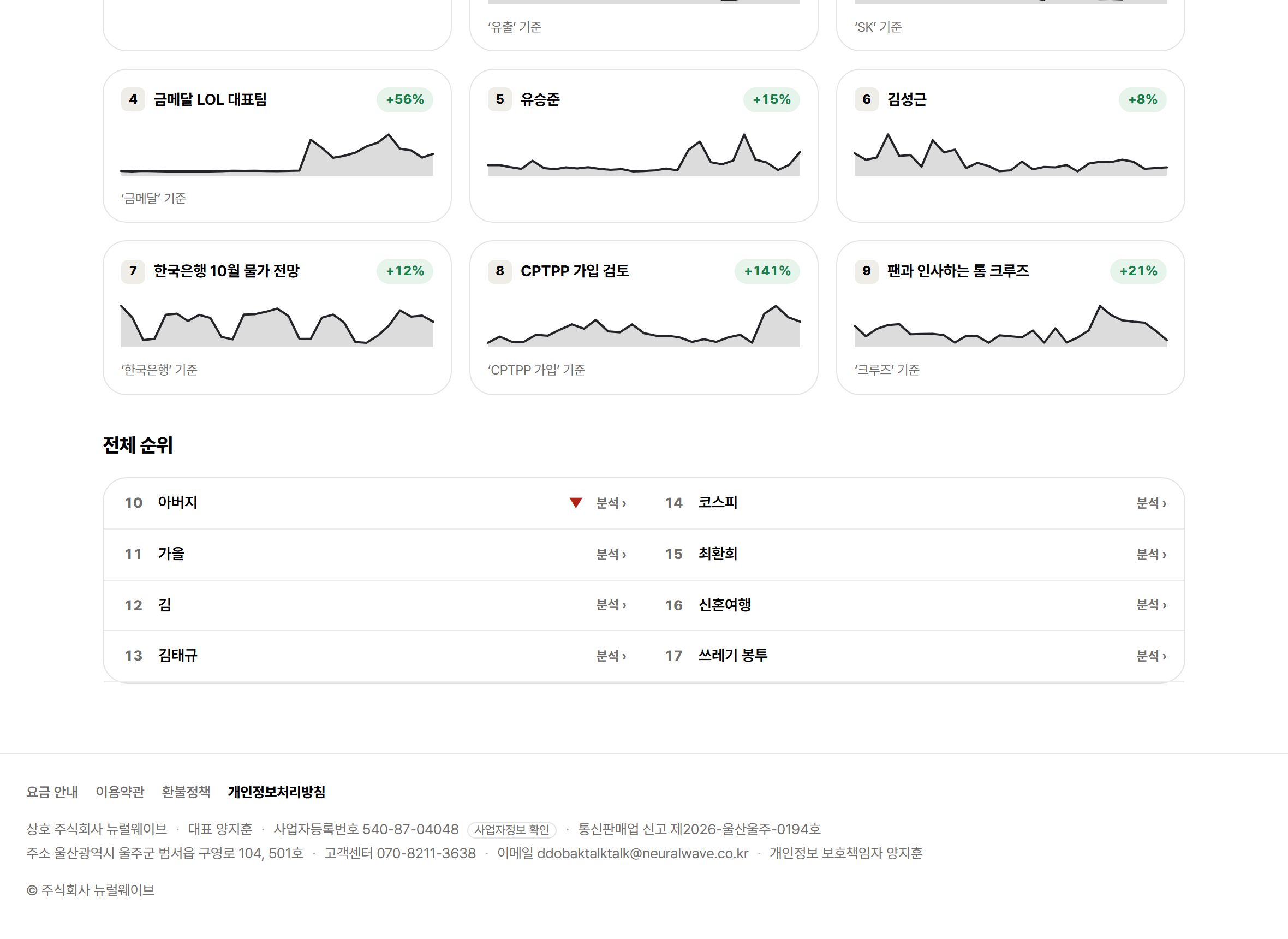Open the 팬과 인사하는 톰 크루즈 card
Viewport: 1288px width, 939px height.
point(1010,318)
